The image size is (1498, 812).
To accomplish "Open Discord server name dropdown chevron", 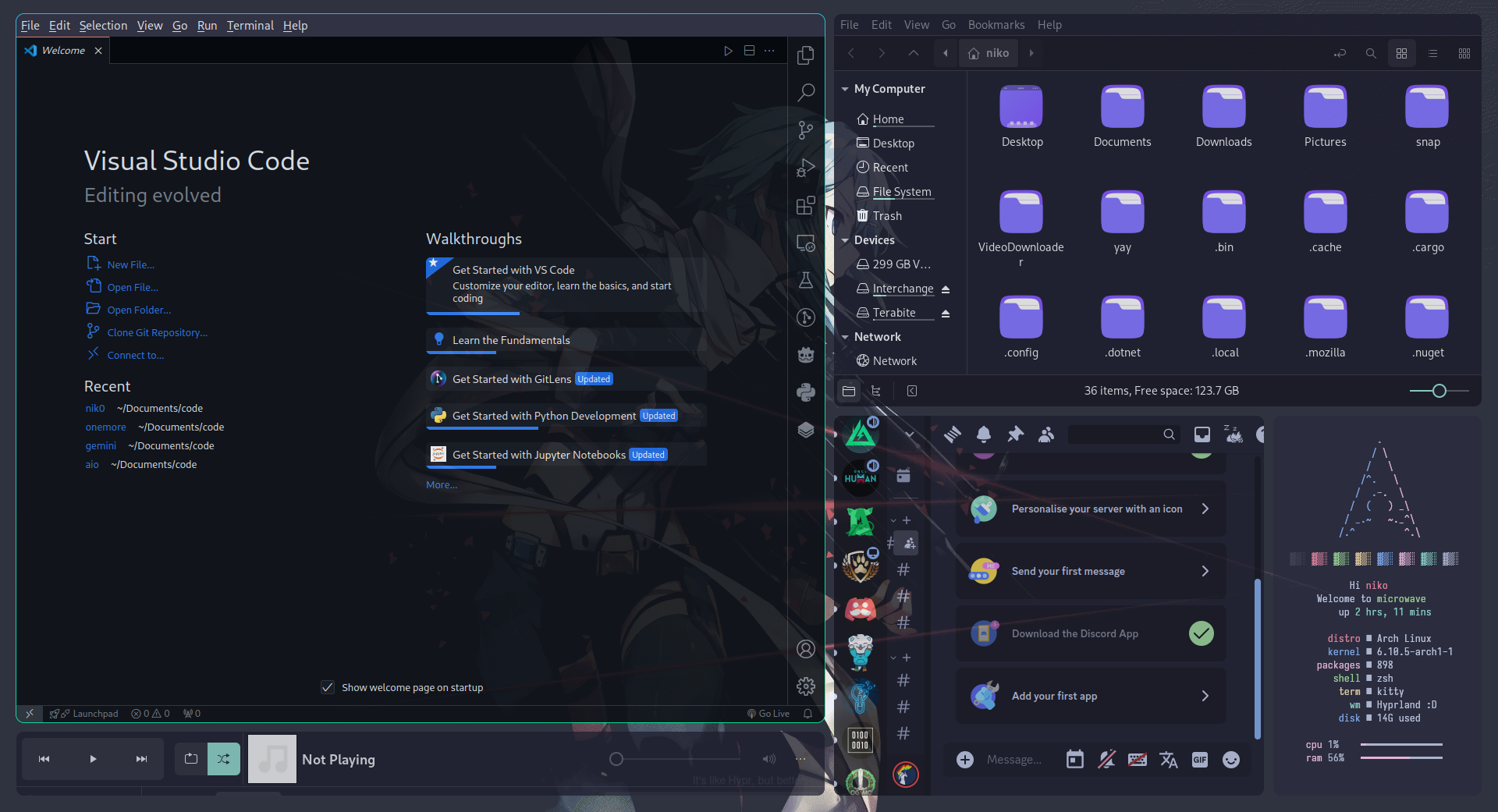I will pyautogui.click(x=910, y=434).
